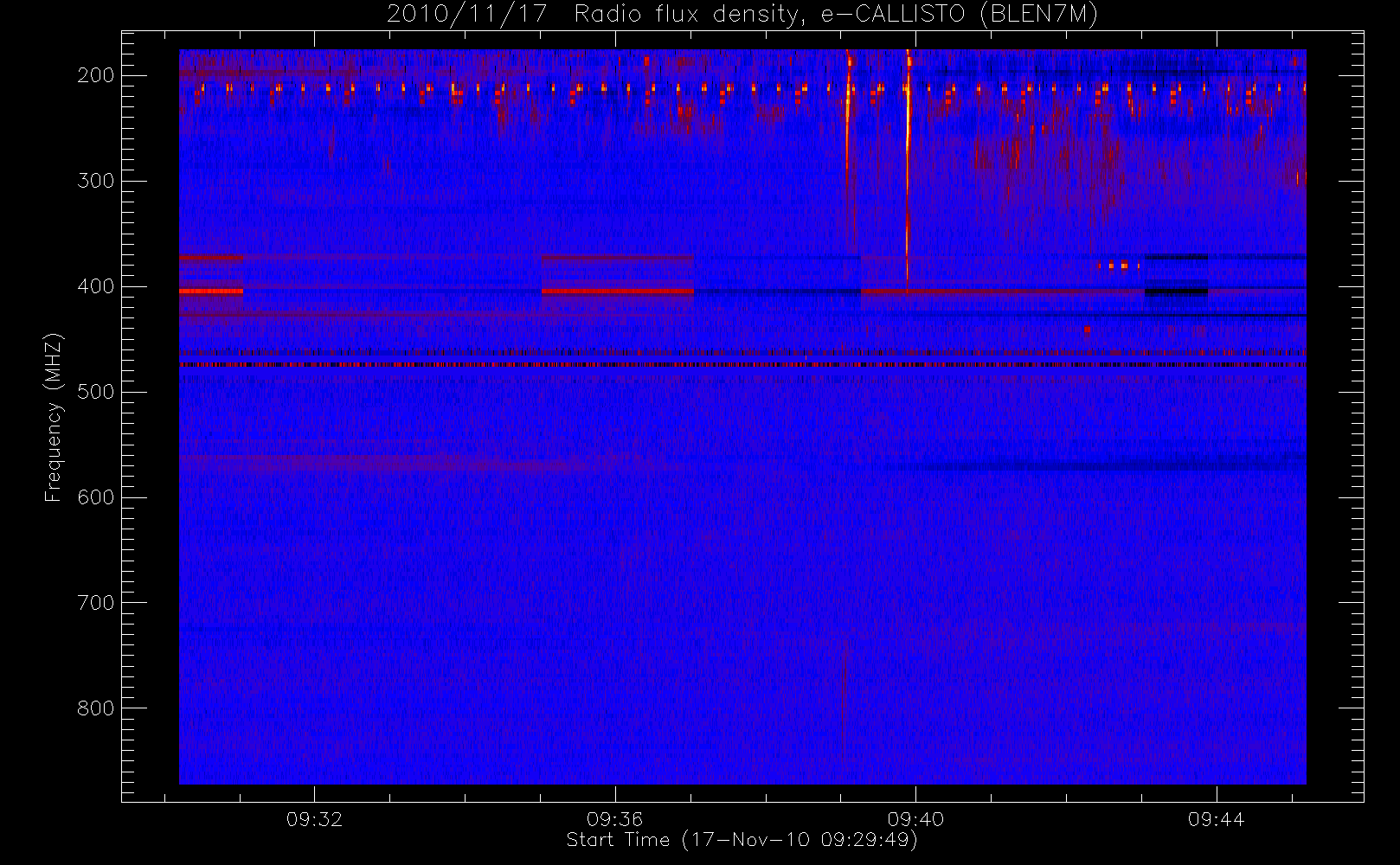
Task: Click the 600 frequency tick label
Action: [96, 497]
